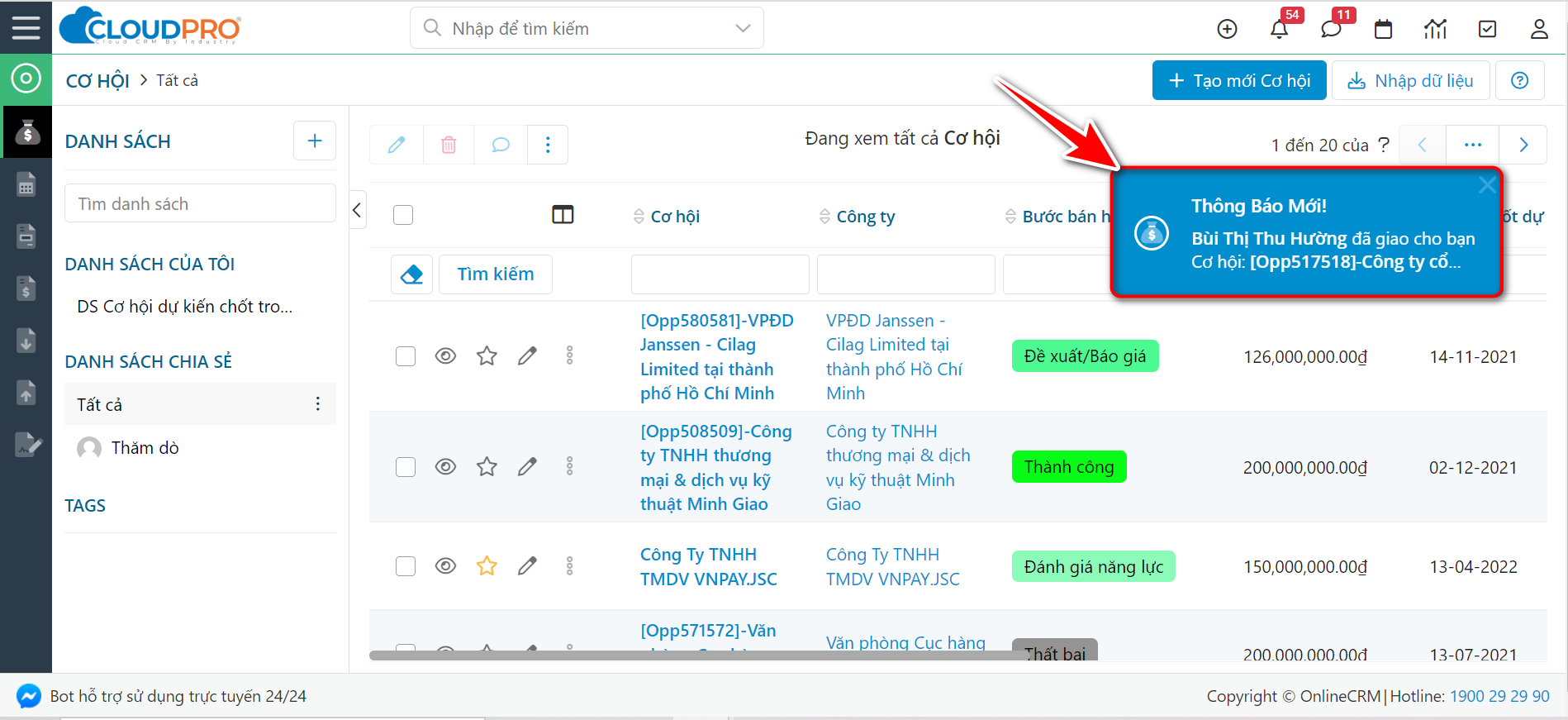Close the Thông Báo Mới notification popup
Viewport: 1568px width, 720px height.
(x=1487, y=185)
